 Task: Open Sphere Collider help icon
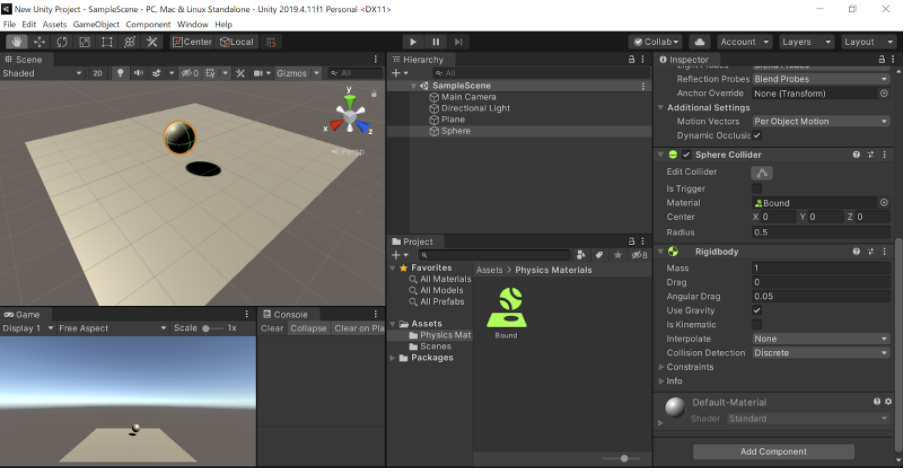click(856, 155)
